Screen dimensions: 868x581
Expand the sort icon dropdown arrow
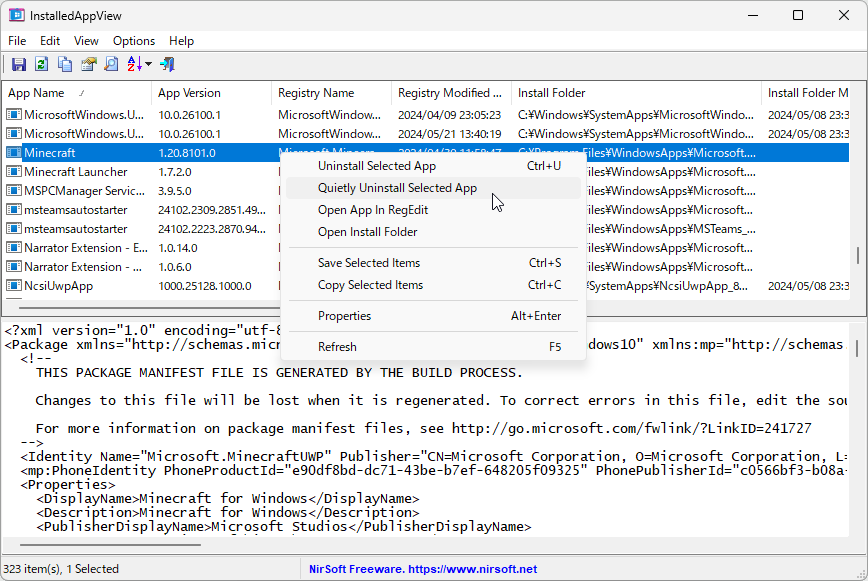pyautogui.click(x=148, y=65)
